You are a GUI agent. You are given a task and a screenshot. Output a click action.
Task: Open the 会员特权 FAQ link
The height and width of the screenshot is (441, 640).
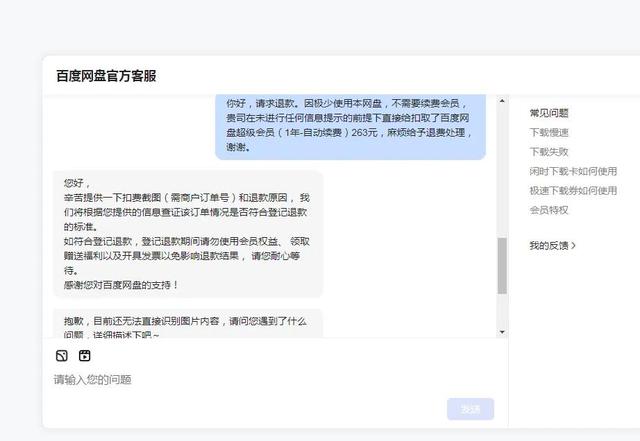pos(549,210)
